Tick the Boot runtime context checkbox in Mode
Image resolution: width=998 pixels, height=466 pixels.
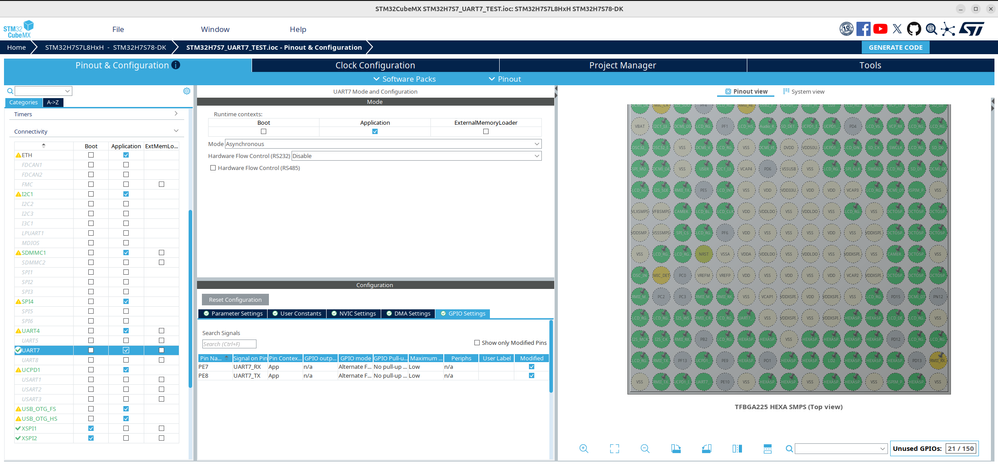[264, 131]
